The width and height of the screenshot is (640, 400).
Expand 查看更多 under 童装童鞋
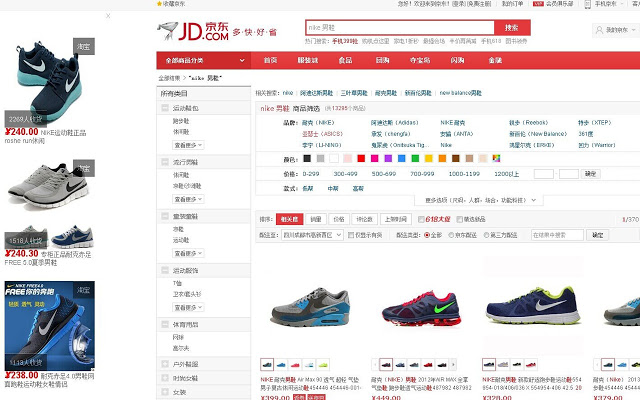click(x=188, y=253)
